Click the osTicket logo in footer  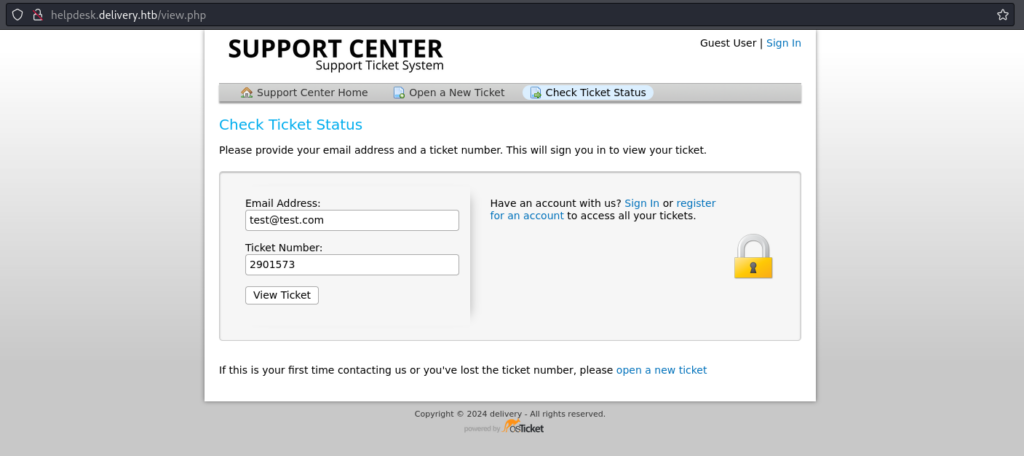coord(525,428)
